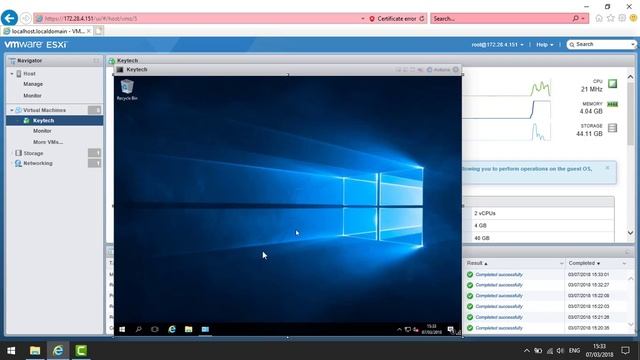Open host volume speaker icon
640x360 pixels.
click(x=560, y=351)
